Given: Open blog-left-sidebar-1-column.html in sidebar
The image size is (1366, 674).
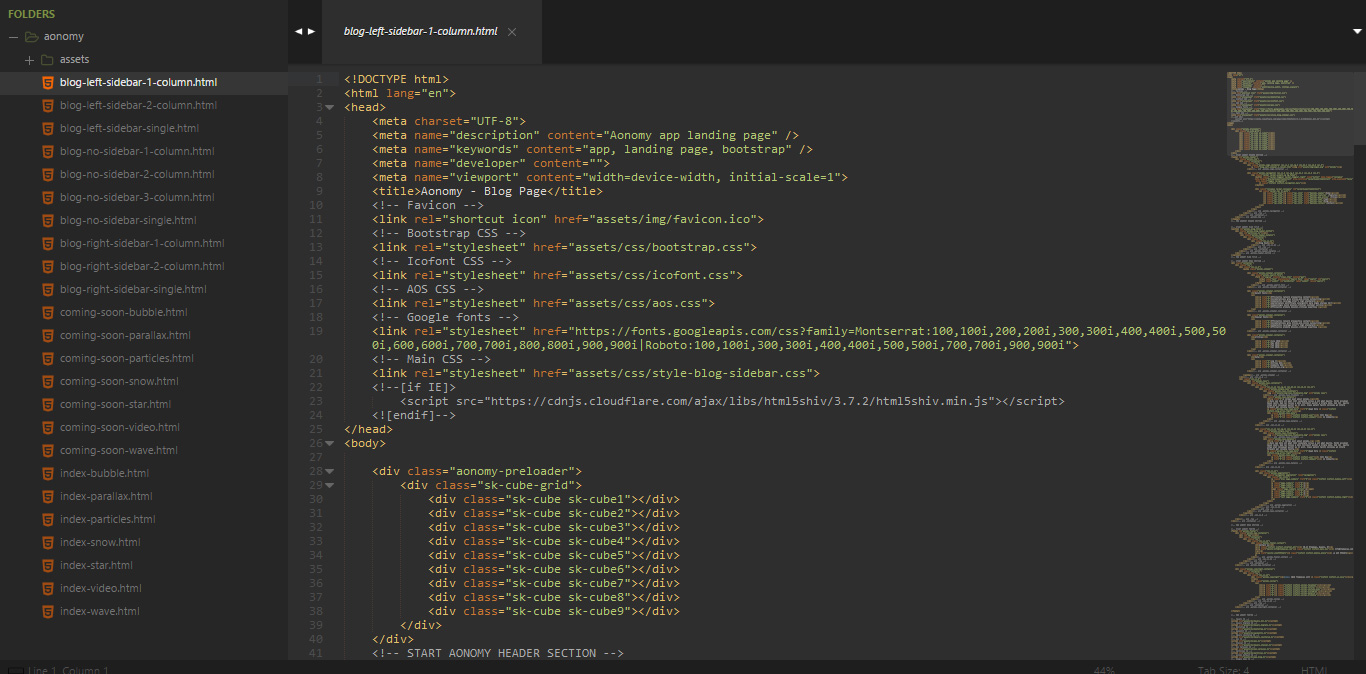Looking at the screenshot, I should pyautogui.click(x=138, y=82).
